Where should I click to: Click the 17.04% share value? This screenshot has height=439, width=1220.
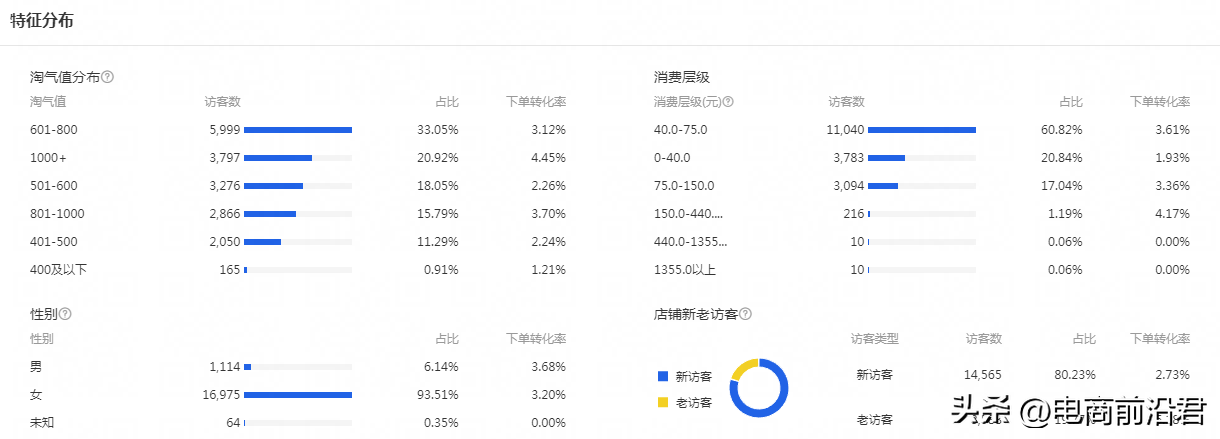click(x=1062, y=186)
